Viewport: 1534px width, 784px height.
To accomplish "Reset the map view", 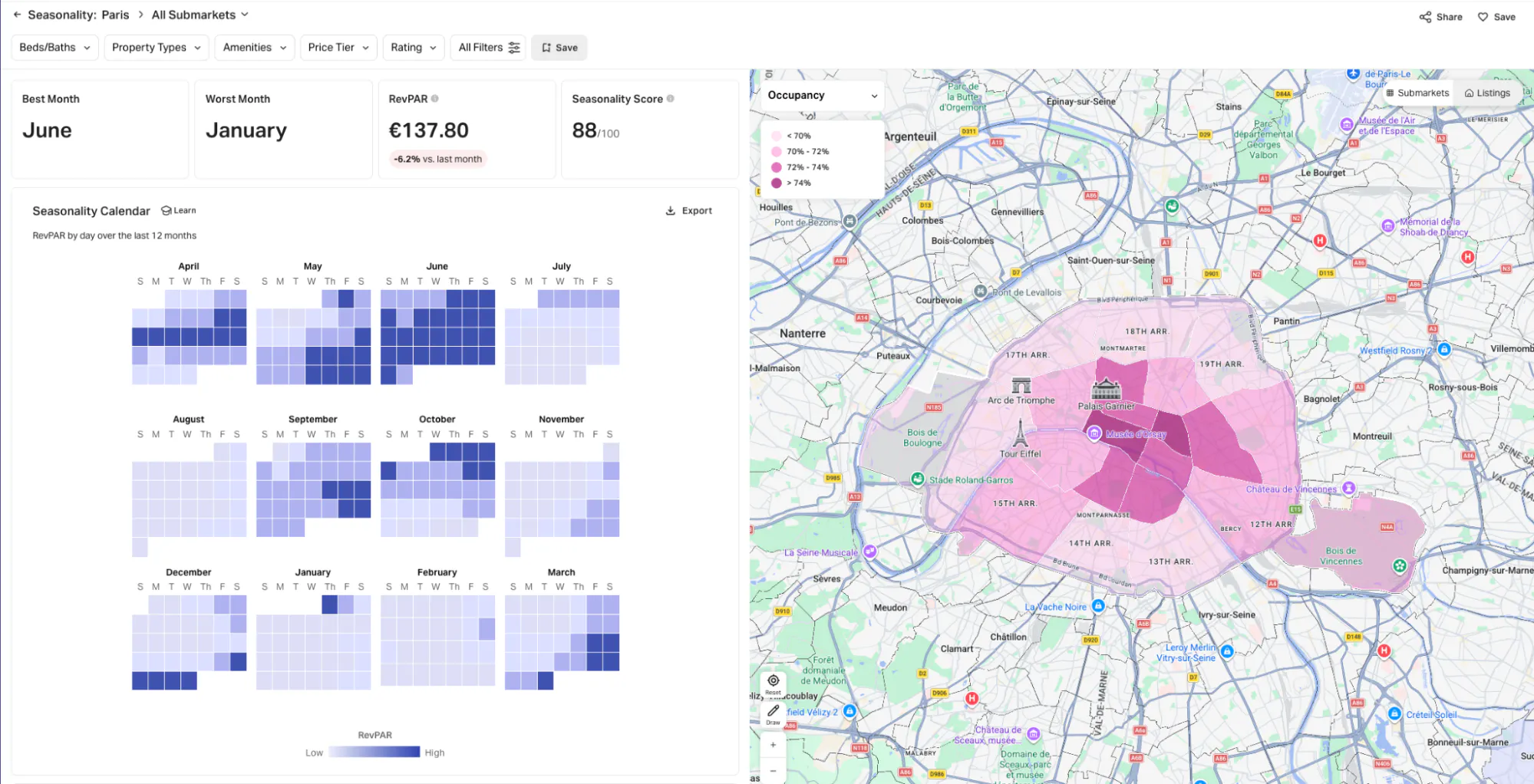I will pos(774,684).
